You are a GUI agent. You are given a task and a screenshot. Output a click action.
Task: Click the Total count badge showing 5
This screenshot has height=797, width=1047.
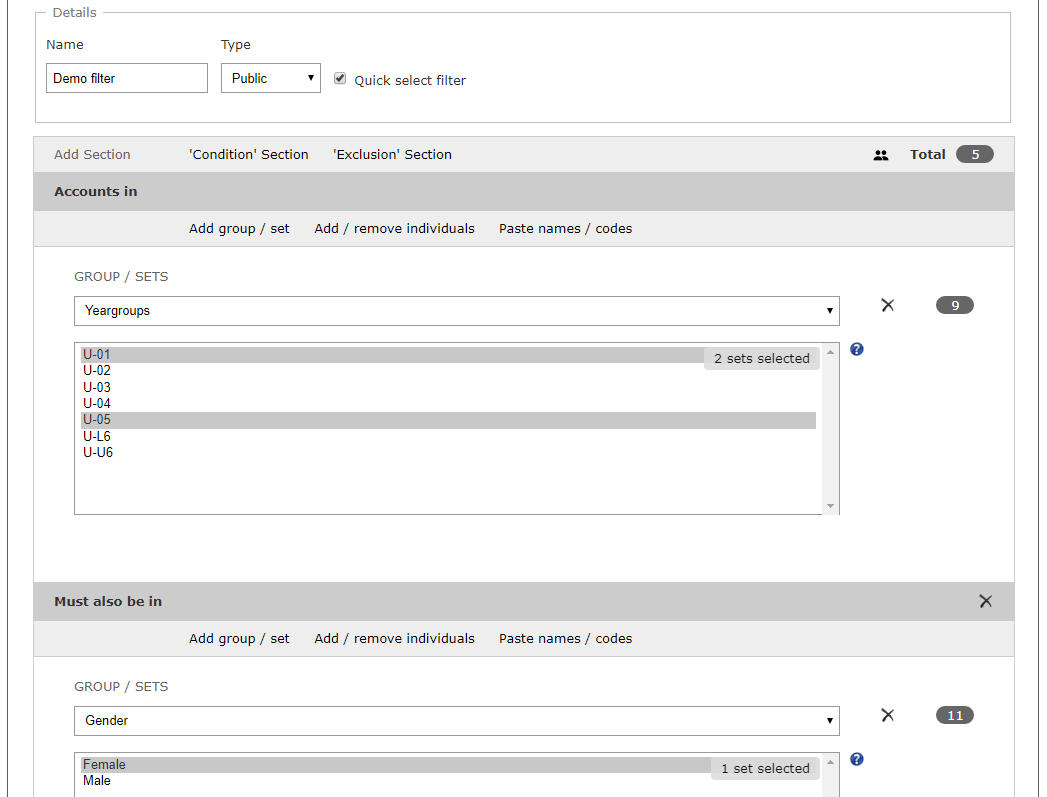(x=975, y=154)
